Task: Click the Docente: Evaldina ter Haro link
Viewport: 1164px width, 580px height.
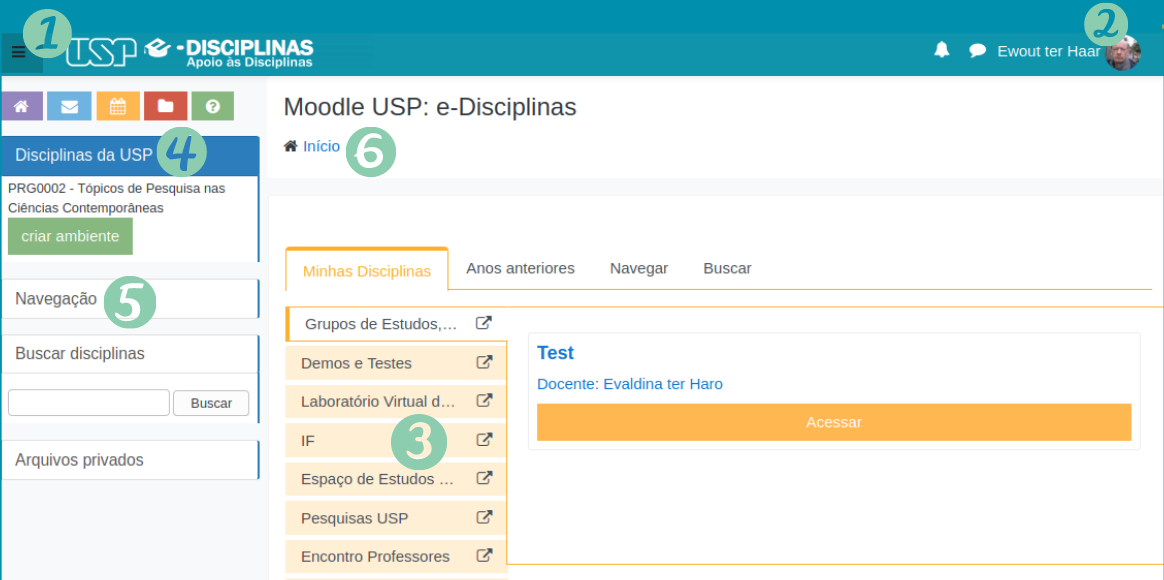Action: (630, 384)
